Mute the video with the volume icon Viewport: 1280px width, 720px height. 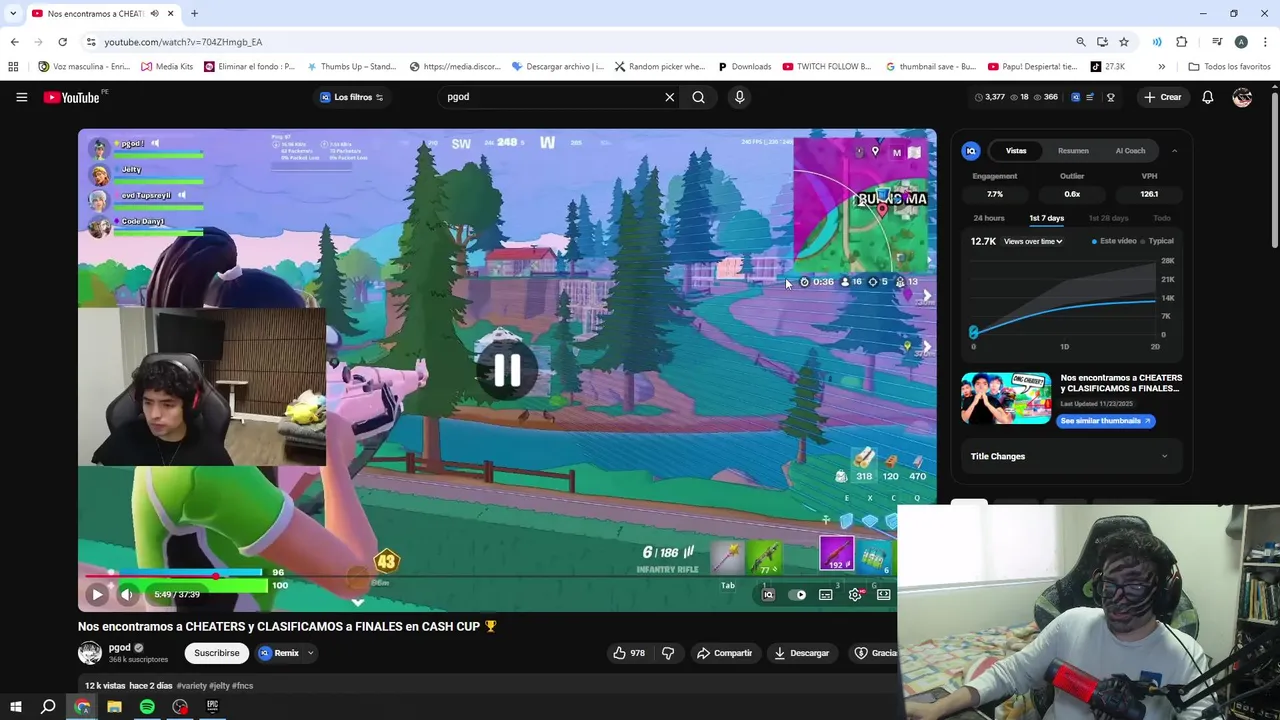click(x=127, y=594)
